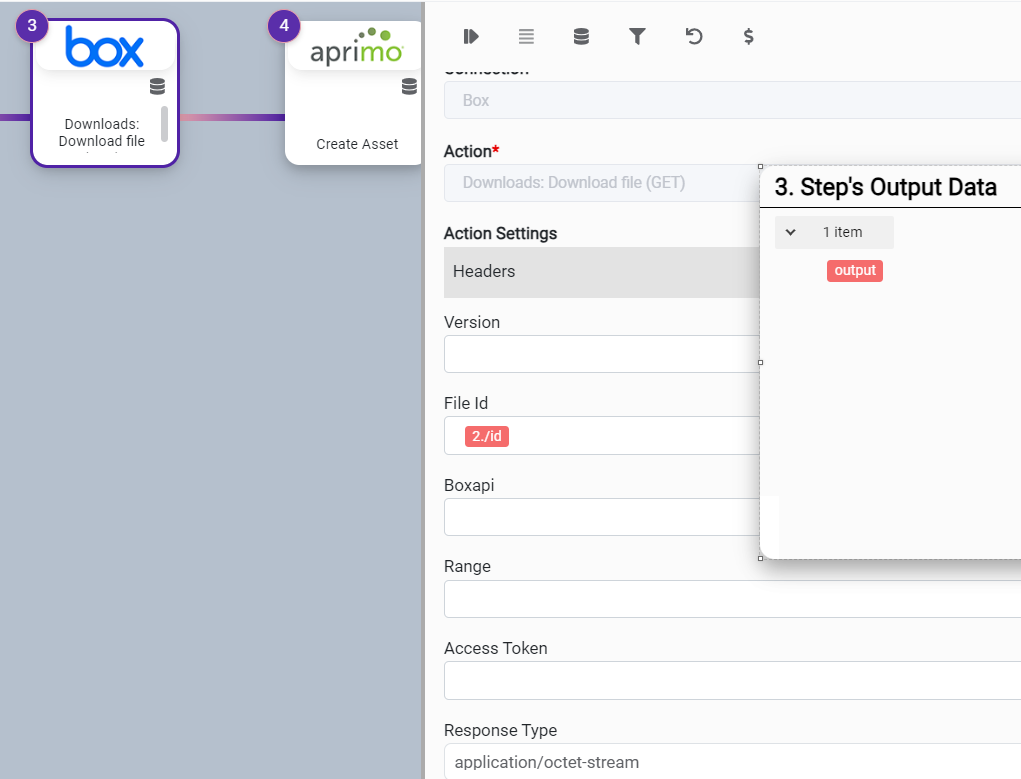The width and height of the screenshot is (1021, 779).
Task: Click the run step play icon
Action: (471, 37)
